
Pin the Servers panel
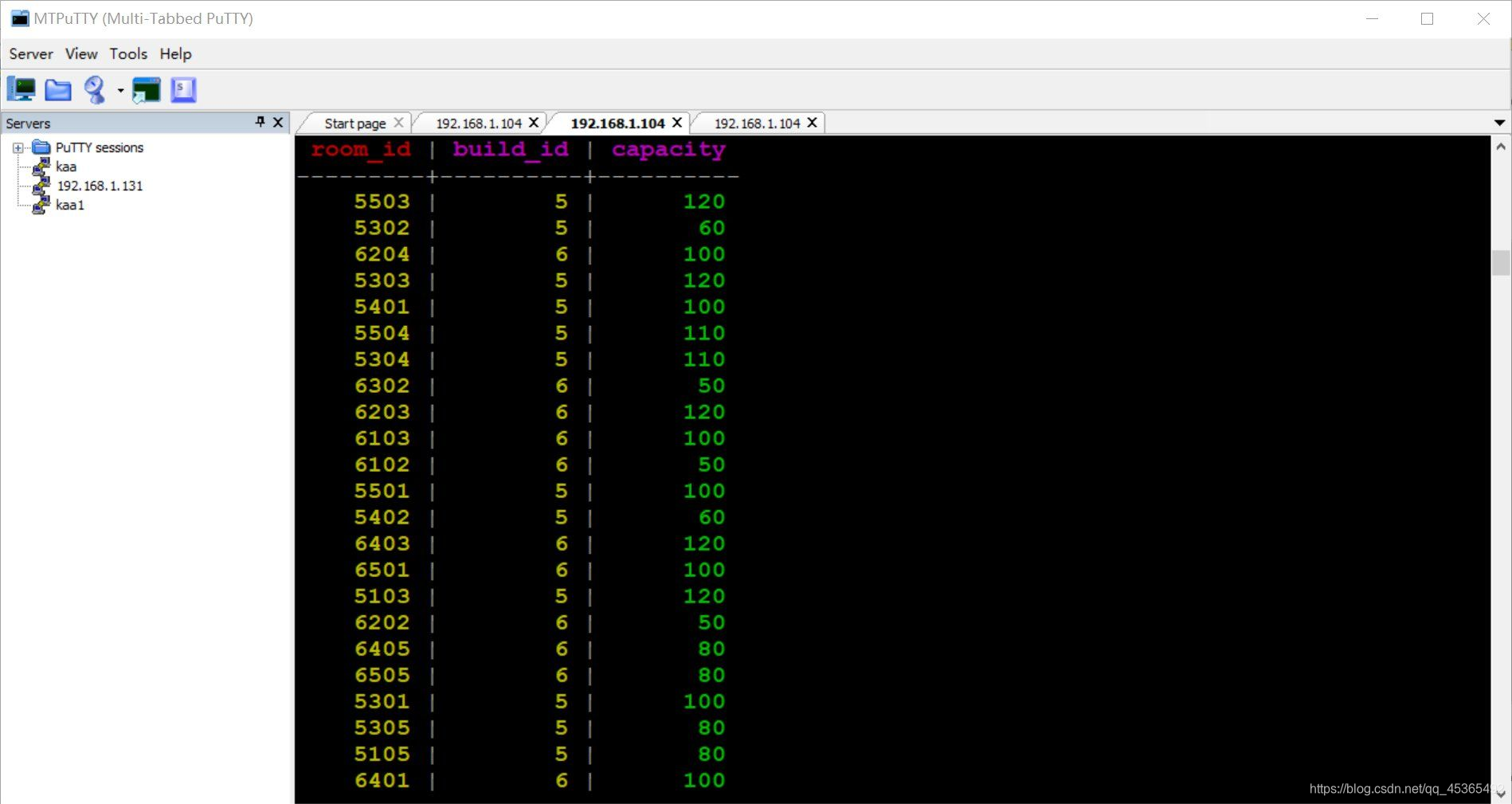(260, 122)
